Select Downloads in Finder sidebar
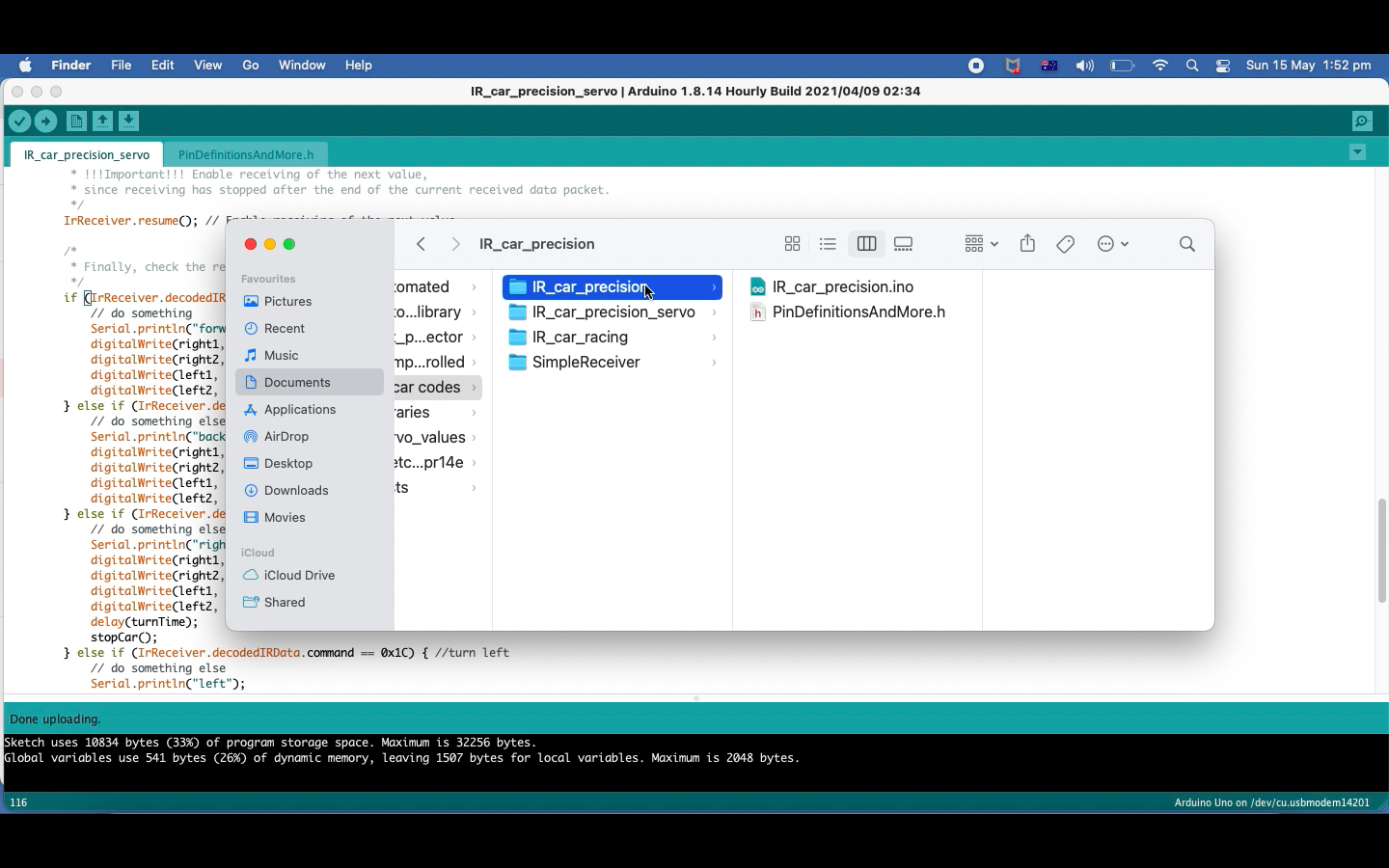1389x868 pixels. (309, 491)
